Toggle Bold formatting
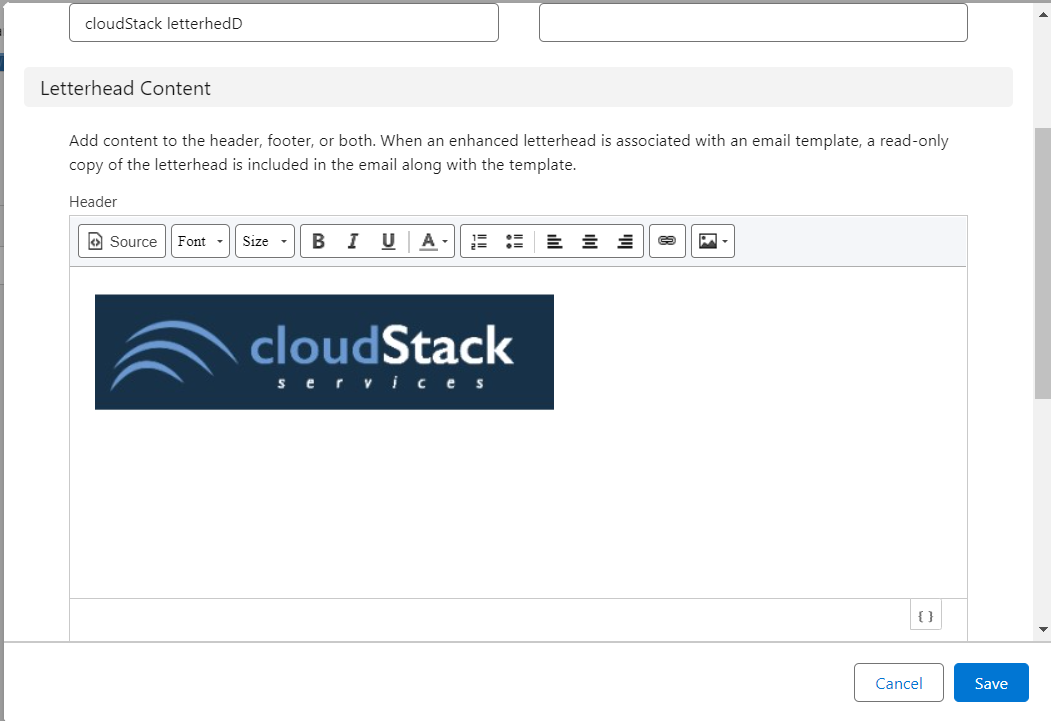The height and width of the screenshot is (721, 1051). point(318,241)
